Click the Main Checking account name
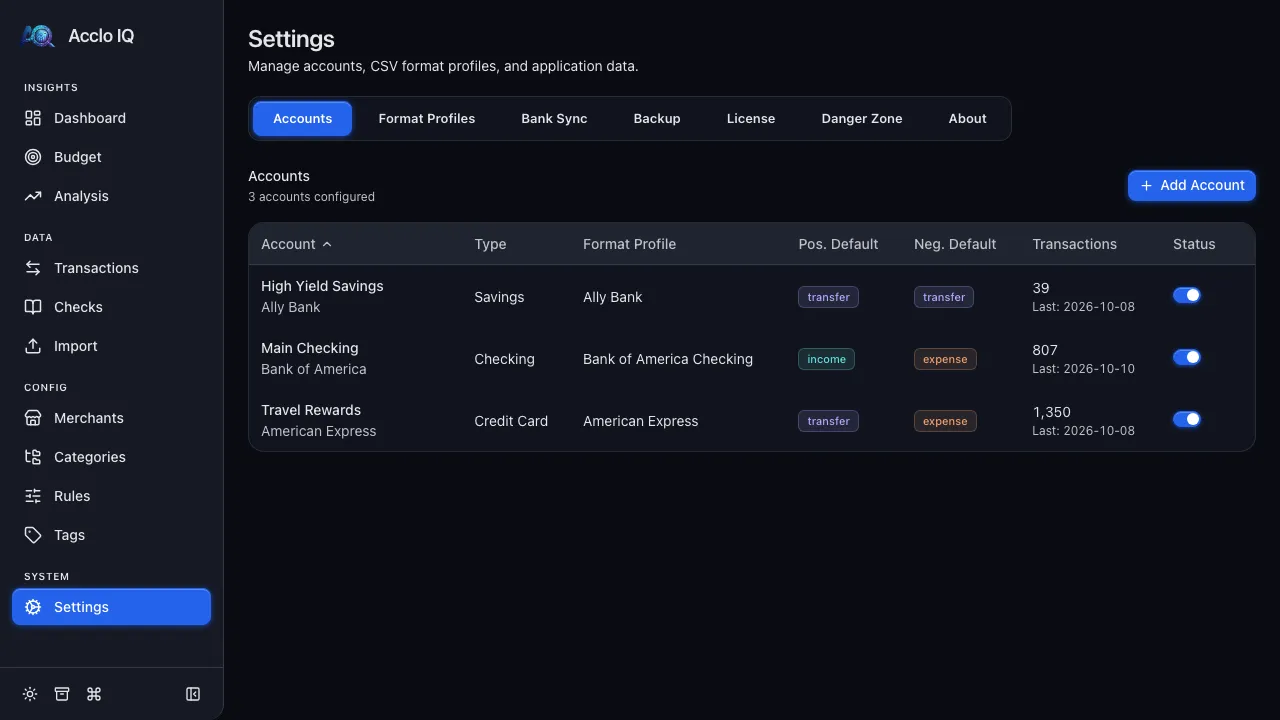The width and height of the screenshot is (1280, 720). click(x=309, y=348)
